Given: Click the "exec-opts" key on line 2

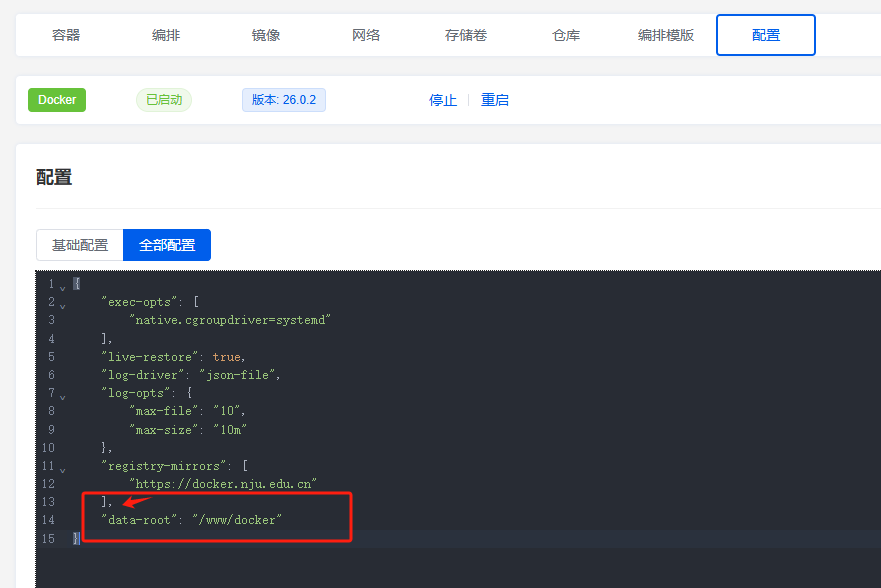Looking at the screenshot, I should tap(139, 302).
